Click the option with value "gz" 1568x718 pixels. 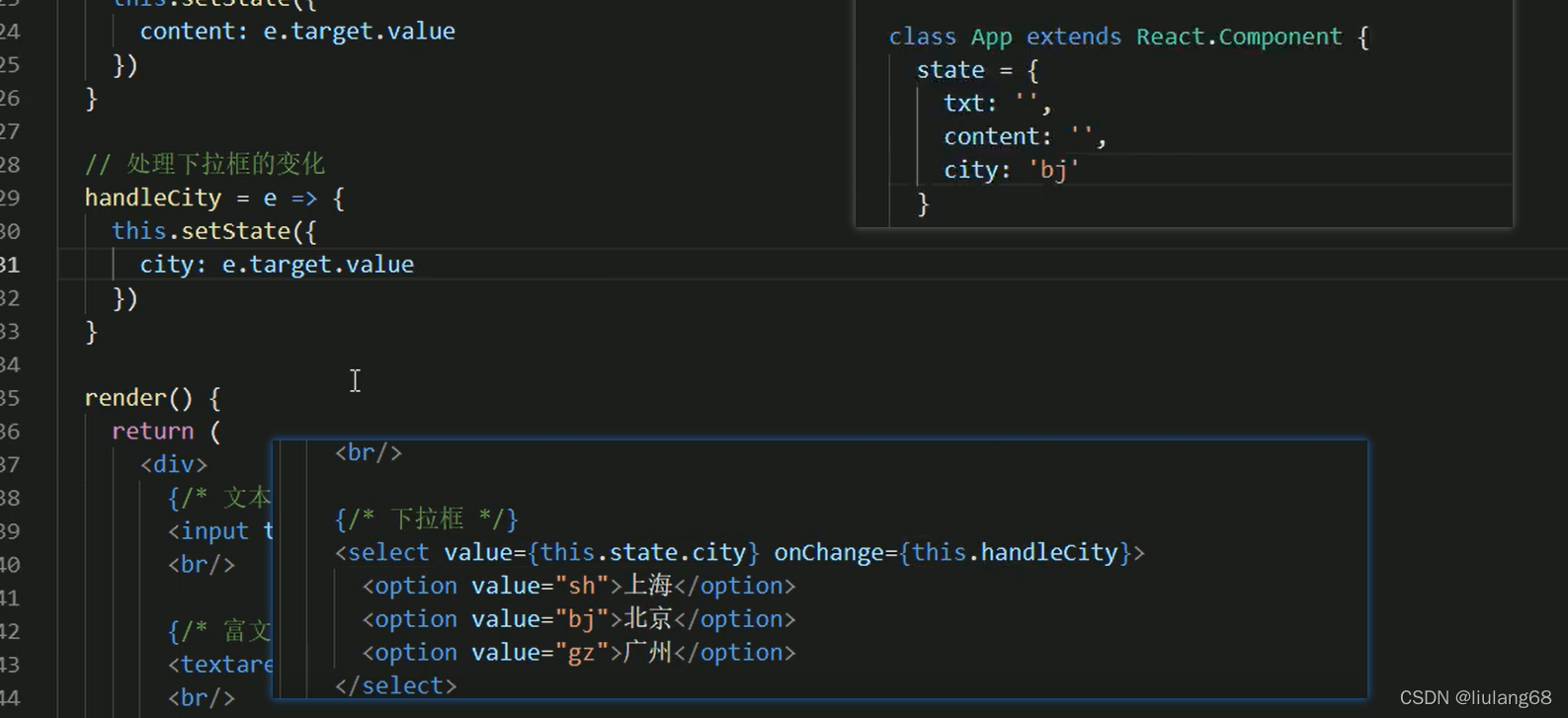tap(579, 653)
